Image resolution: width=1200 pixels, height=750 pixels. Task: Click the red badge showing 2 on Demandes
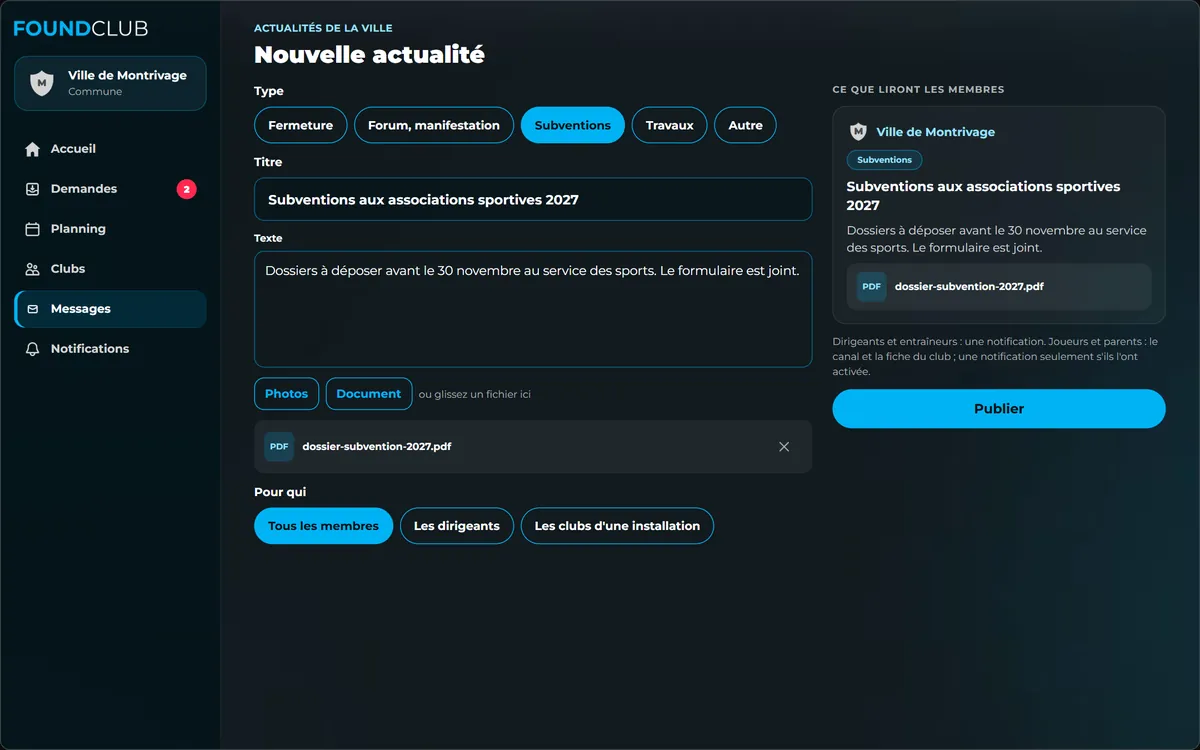point(186,189)
